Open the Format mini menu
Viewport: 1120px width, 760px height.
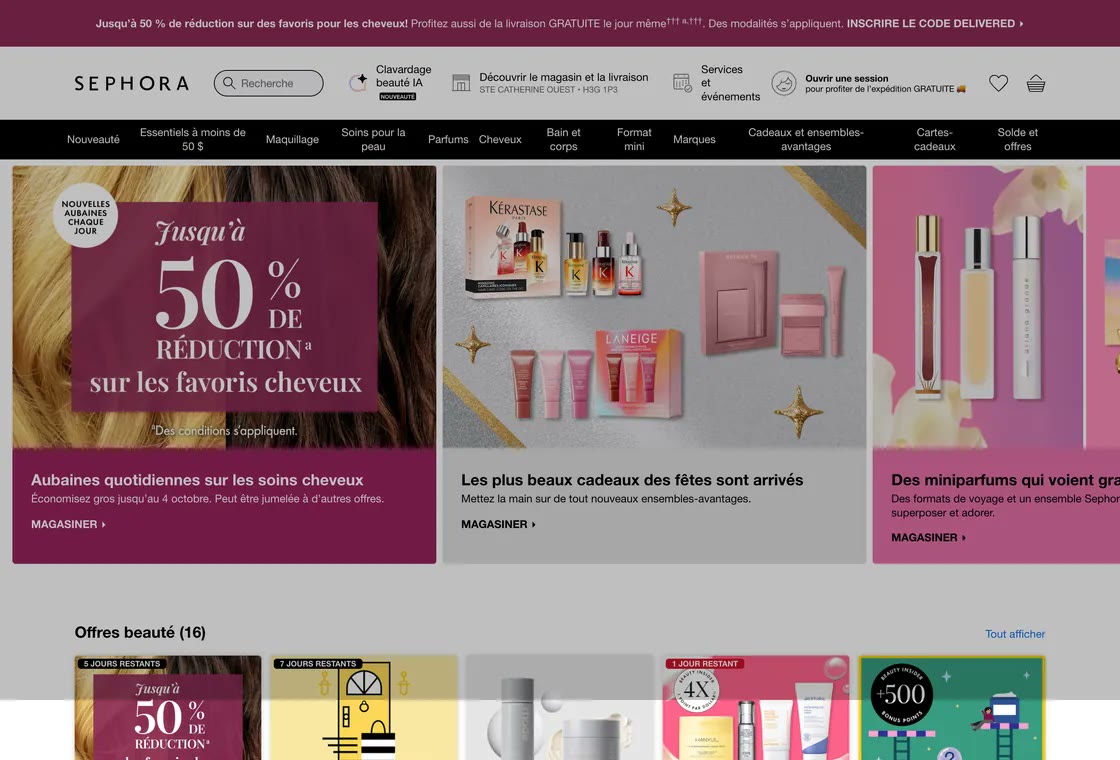(634, 139)
